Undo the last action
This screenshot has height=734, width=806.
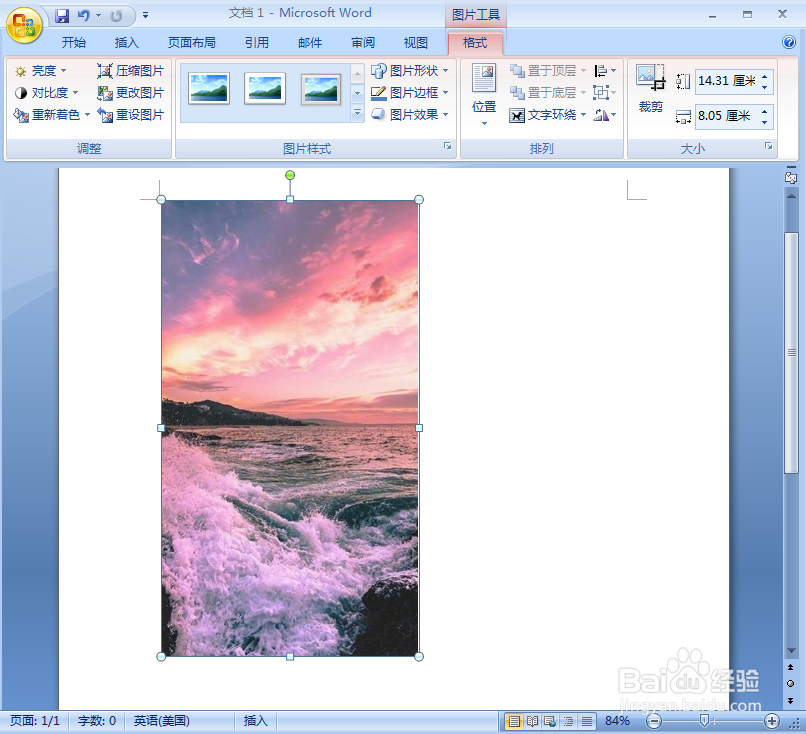pyautogui.click(x=83, y=16)
